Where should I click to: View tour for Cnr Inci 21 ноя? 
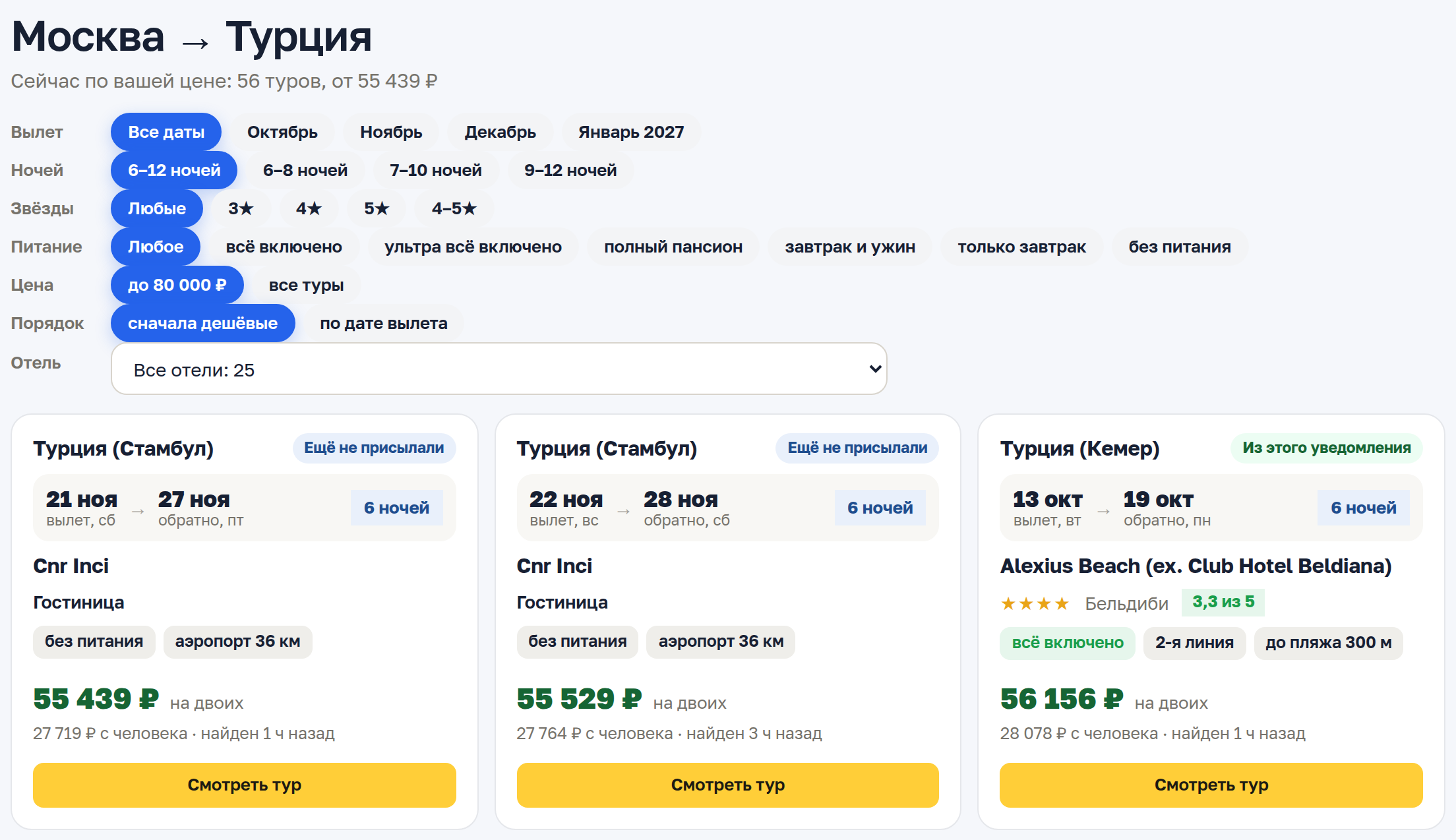coord(245,785)
